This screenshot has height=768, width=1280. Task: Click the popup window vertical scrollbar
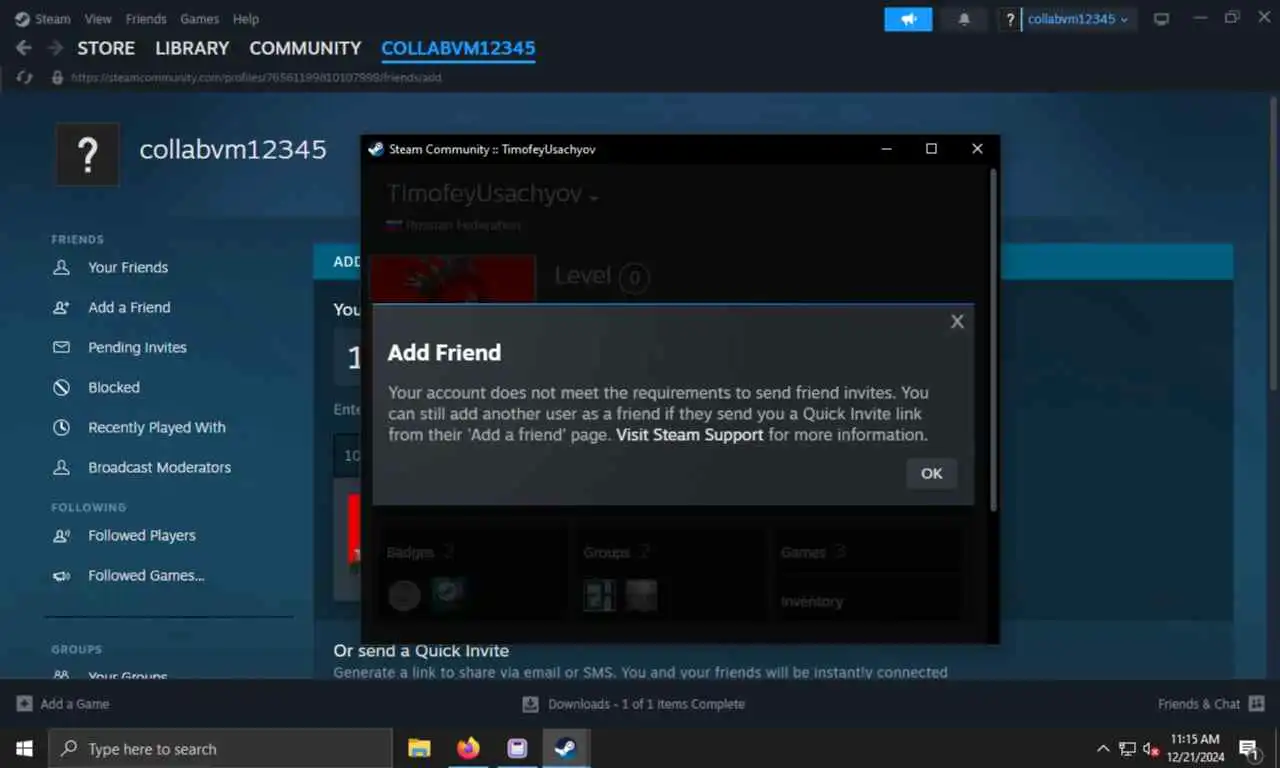[993, 340]
